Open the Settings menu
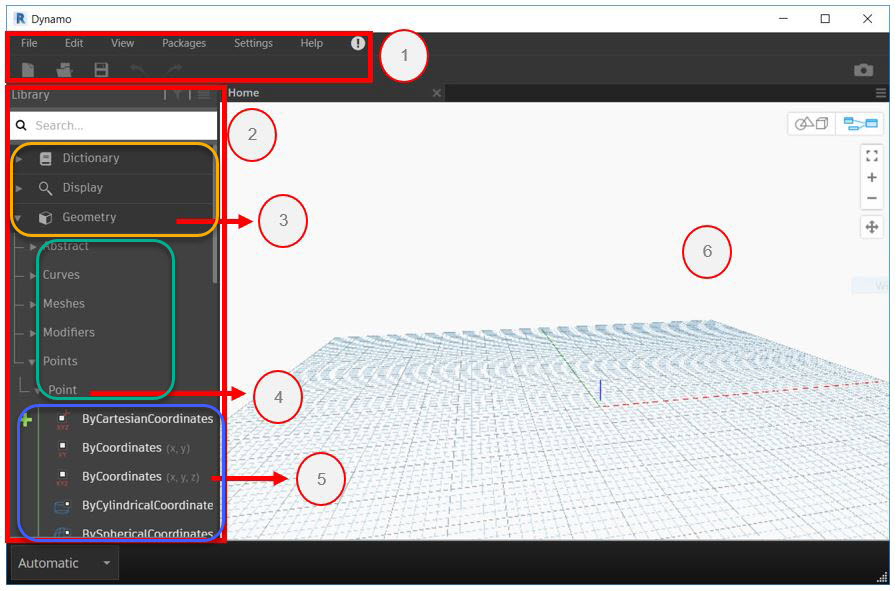Image resolution: width=895 pixels, height=591 pixels. point(253,43)
